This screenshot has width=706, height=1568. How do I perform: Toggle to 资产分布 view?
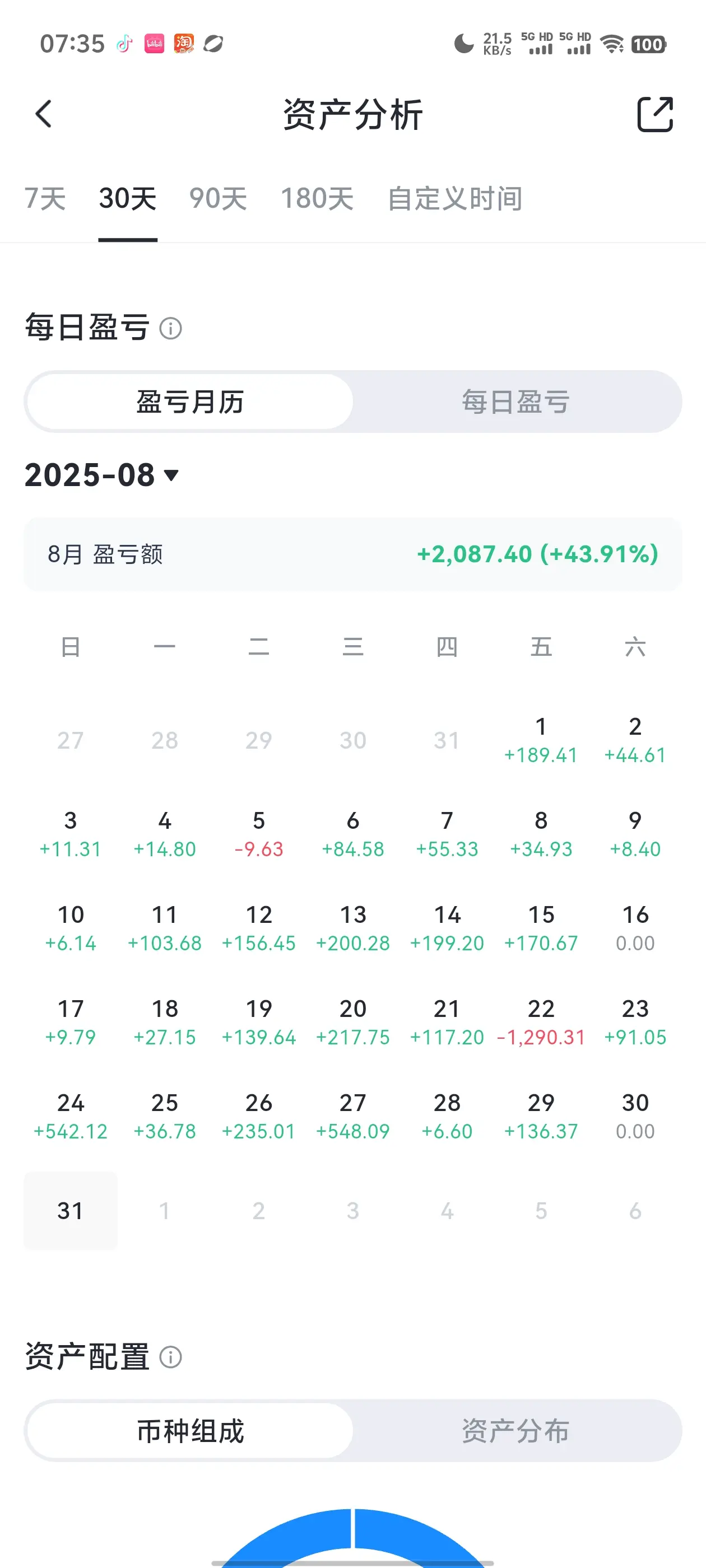515,1430
